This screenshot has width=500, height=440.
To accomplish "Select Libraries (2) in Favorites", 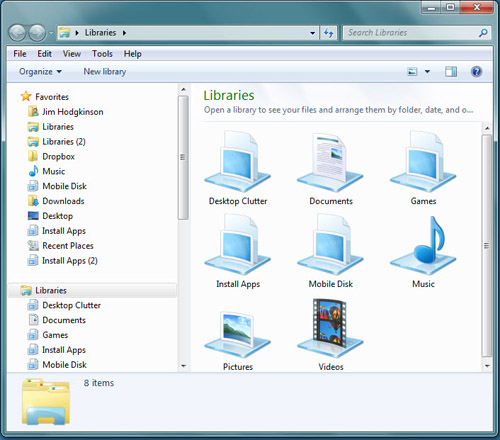I will coord(57,142).
